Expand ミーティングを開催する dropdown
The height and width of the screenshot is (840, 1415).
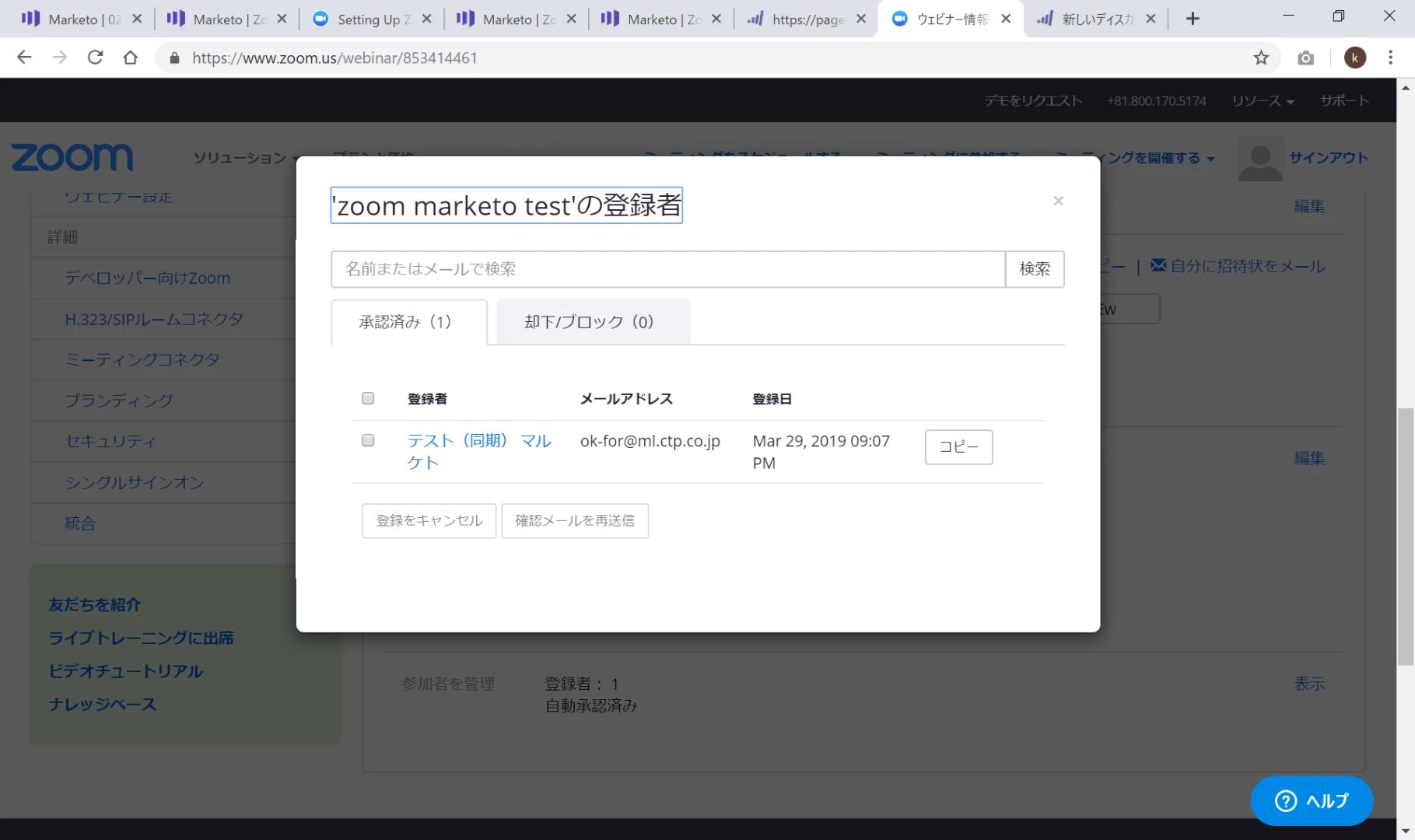click(x=1134, y=158)
